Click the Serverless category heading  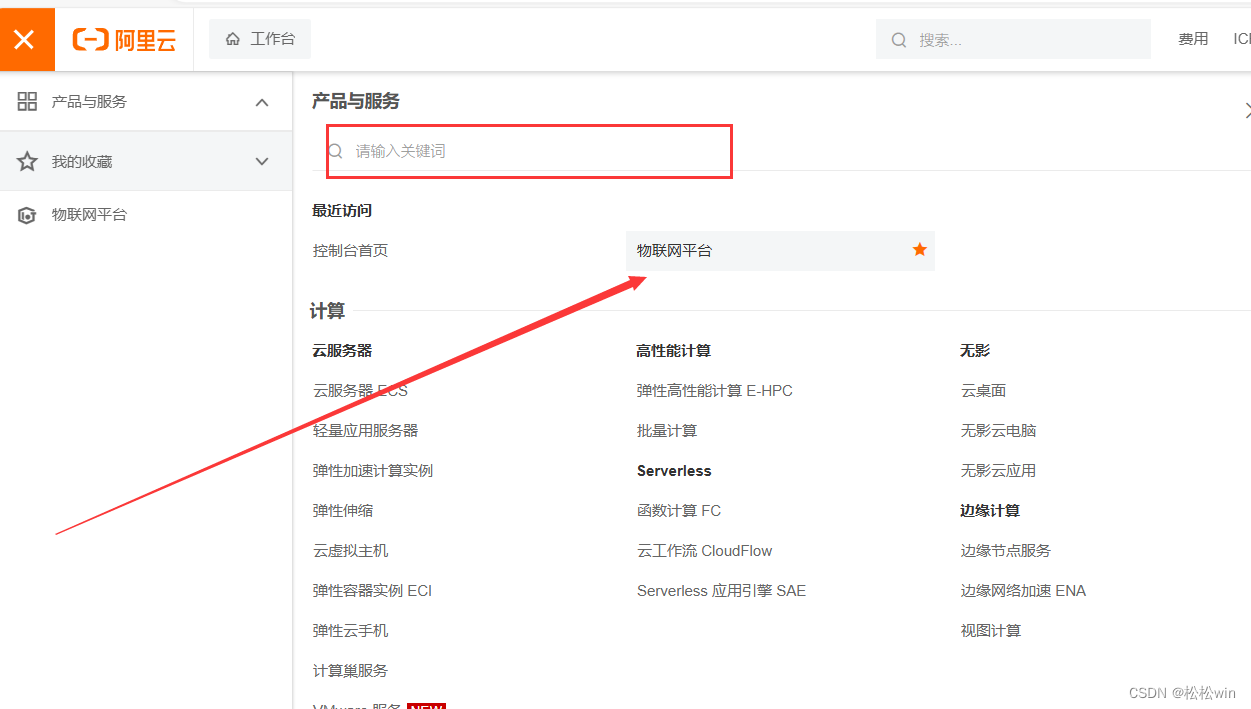click(x=674, y=470)
